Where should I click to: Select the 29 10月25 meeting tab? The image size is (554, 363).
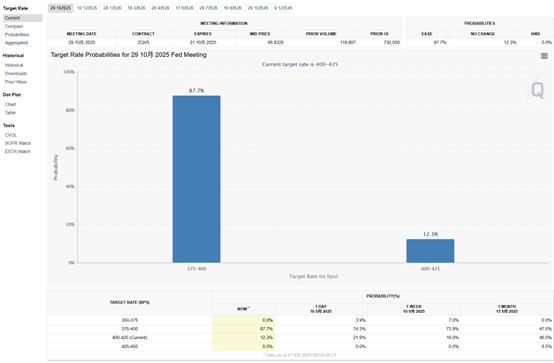60,8
